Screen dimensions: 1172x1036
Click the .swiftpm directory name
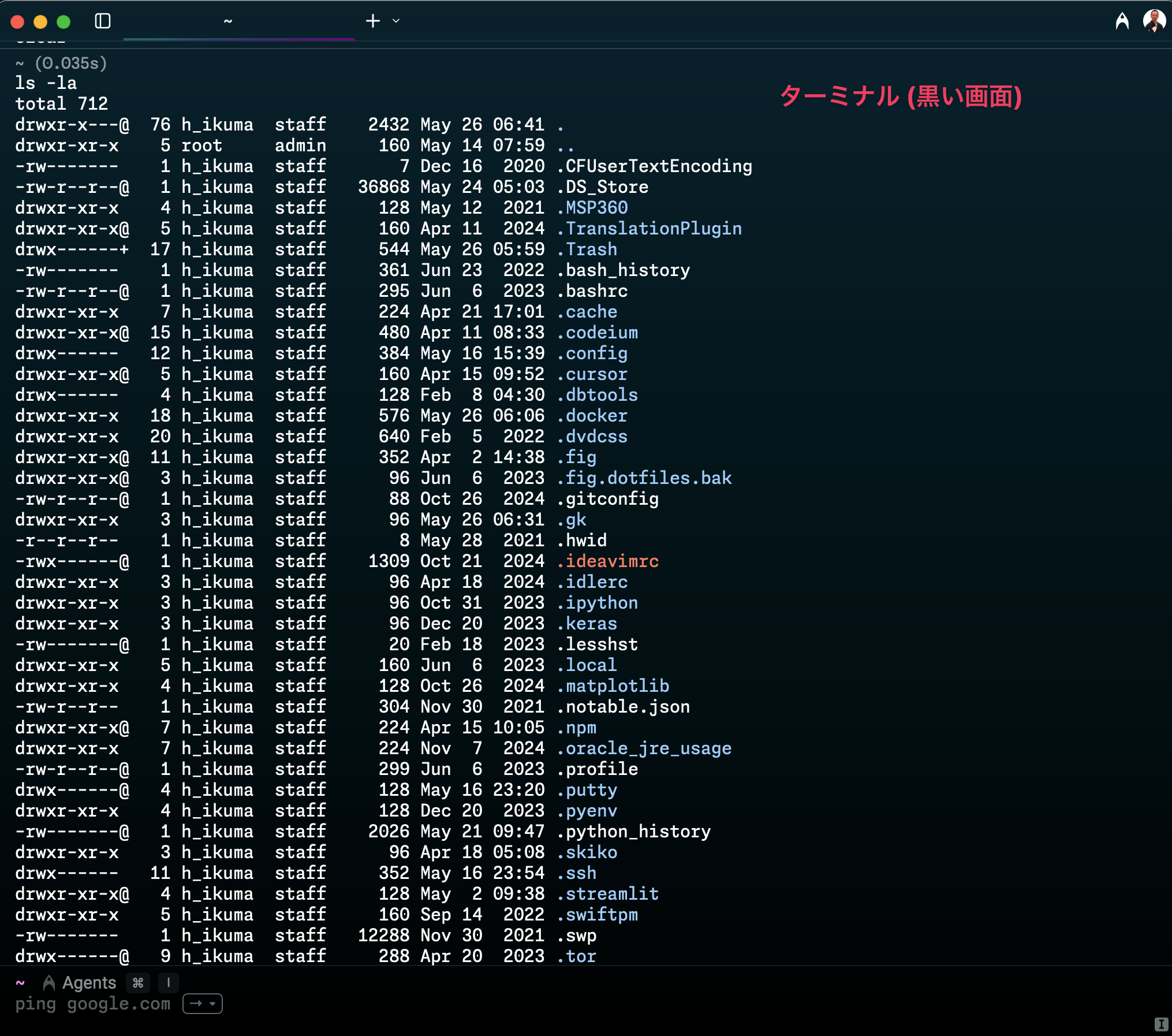pos(597,915)
